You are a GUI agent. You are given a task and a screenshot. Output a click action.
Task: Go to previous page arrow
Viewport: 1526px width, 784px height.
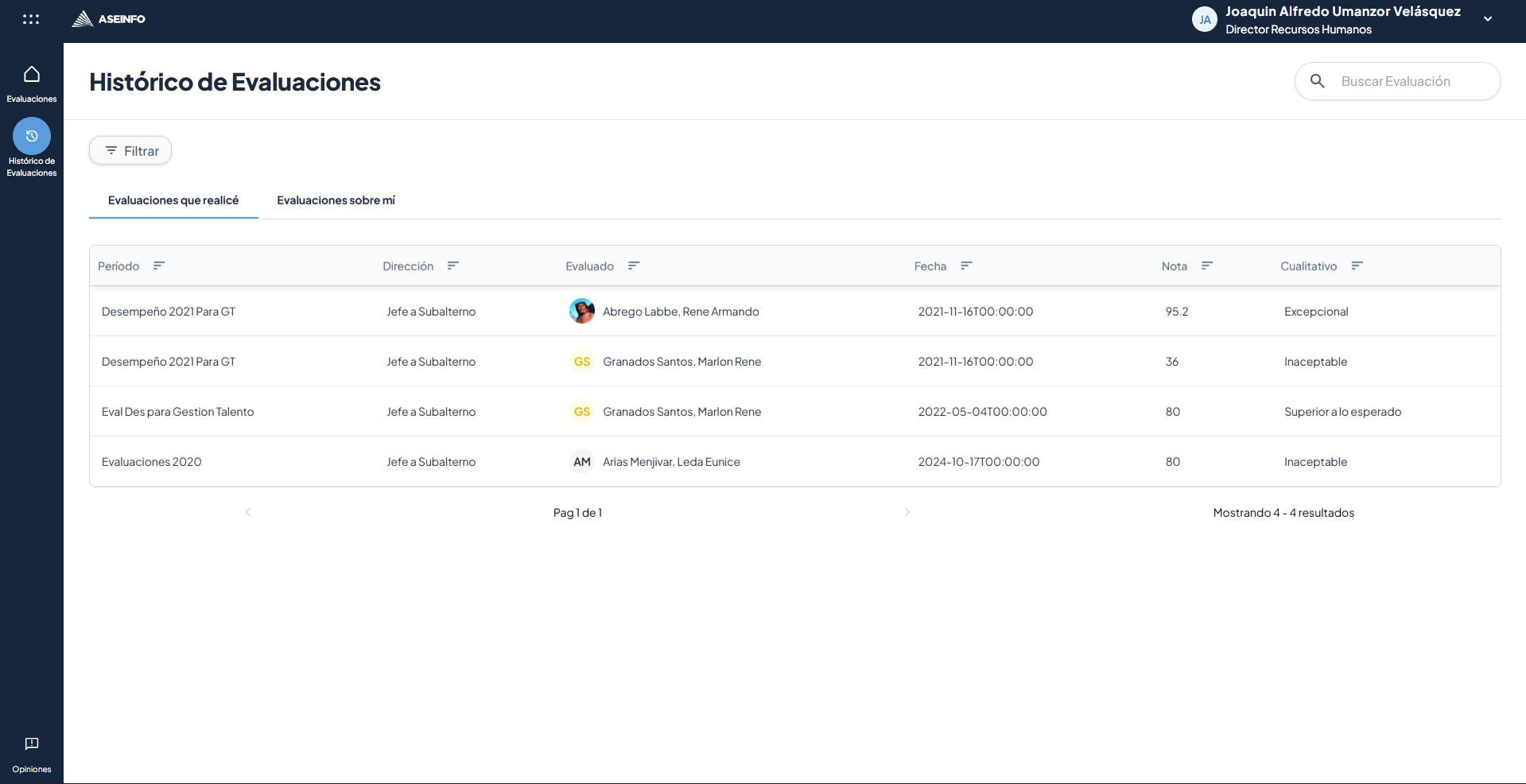tap(248, 512)
